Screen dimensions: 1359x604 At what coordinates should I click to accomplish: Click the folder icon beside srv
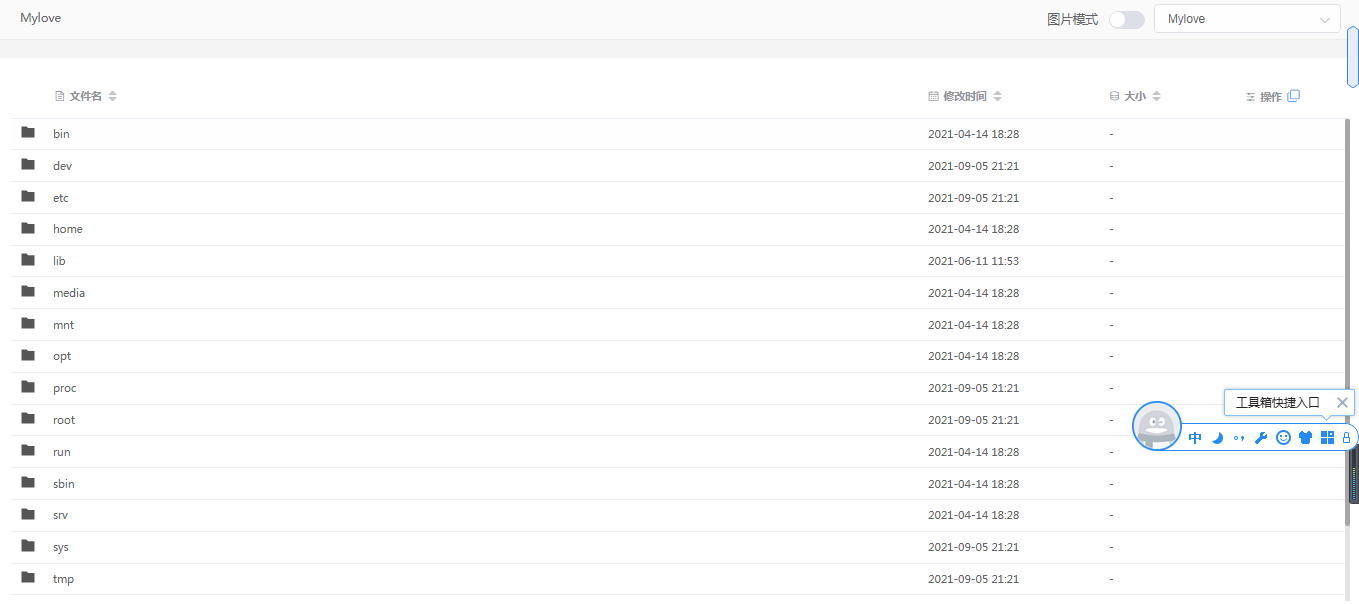[28, 513]
